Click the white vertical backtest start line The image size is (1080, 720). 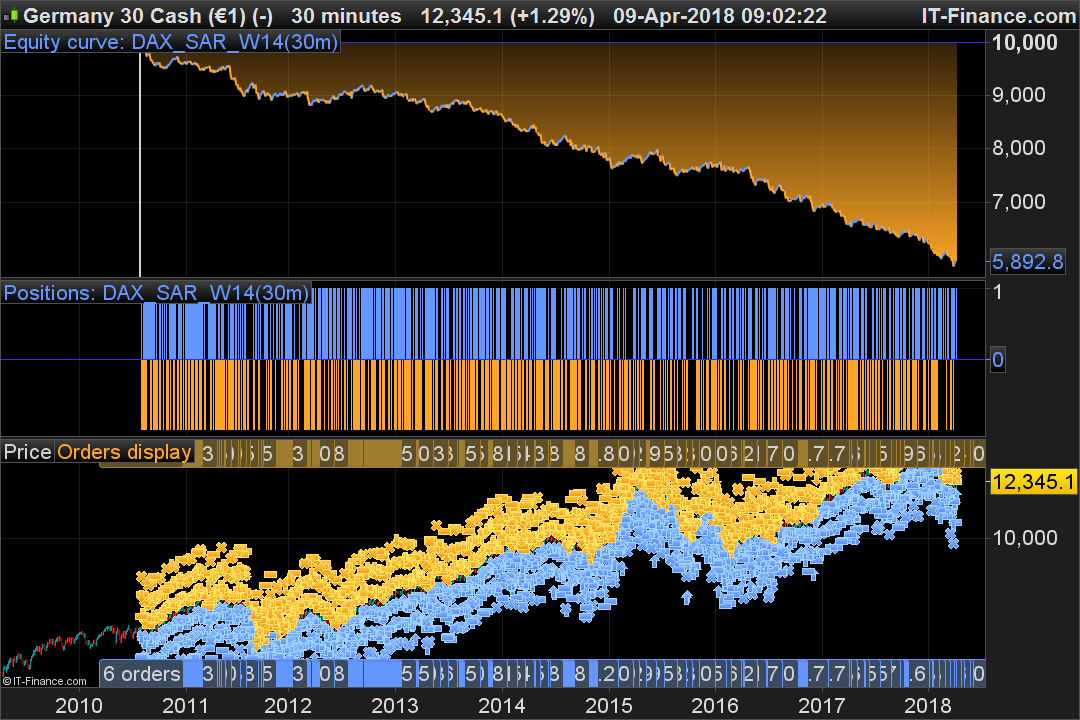click(x=140, y=165)
